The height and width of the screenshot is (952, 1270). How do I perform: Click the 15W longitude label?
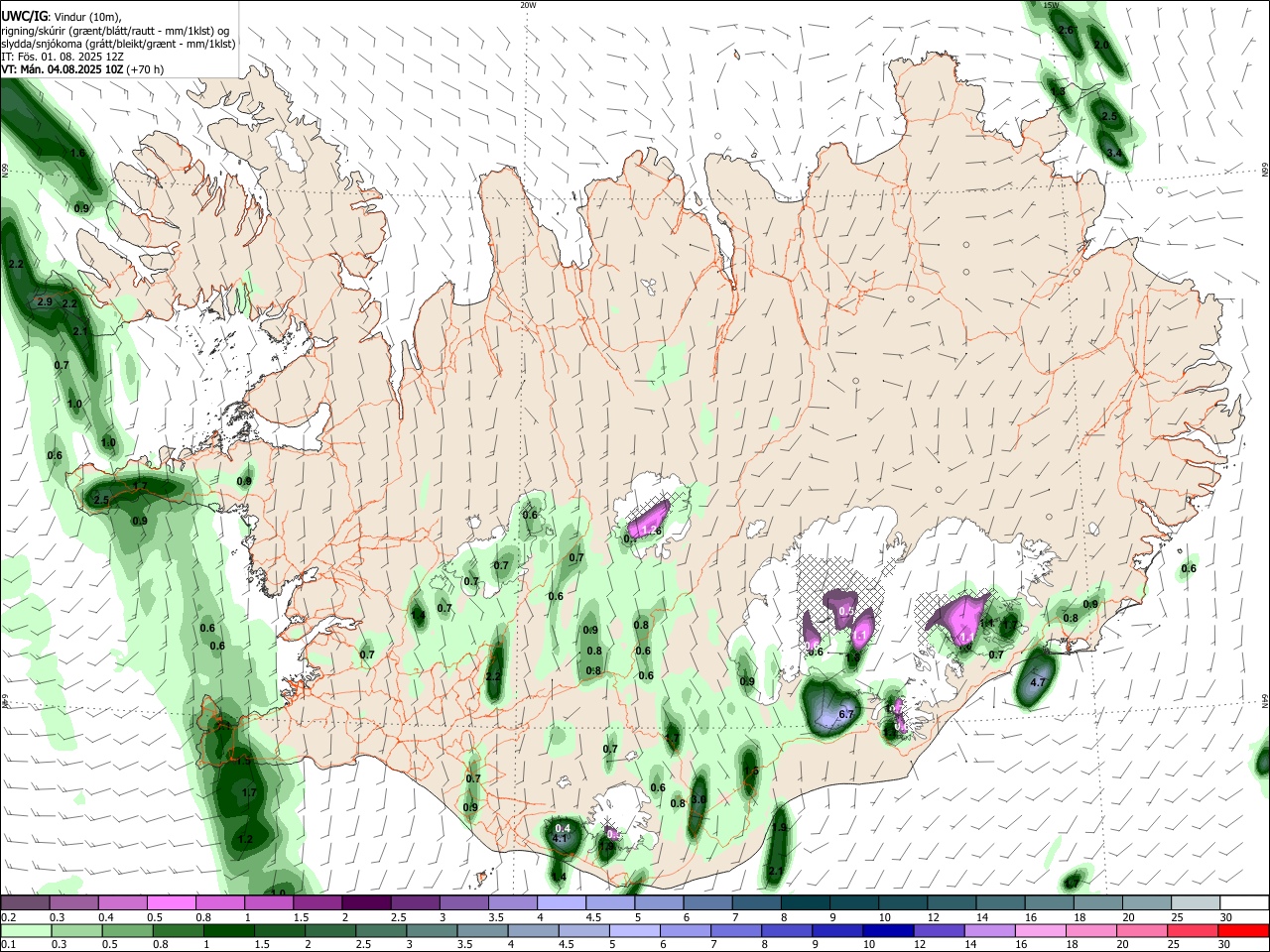(x=1052, y=5)
